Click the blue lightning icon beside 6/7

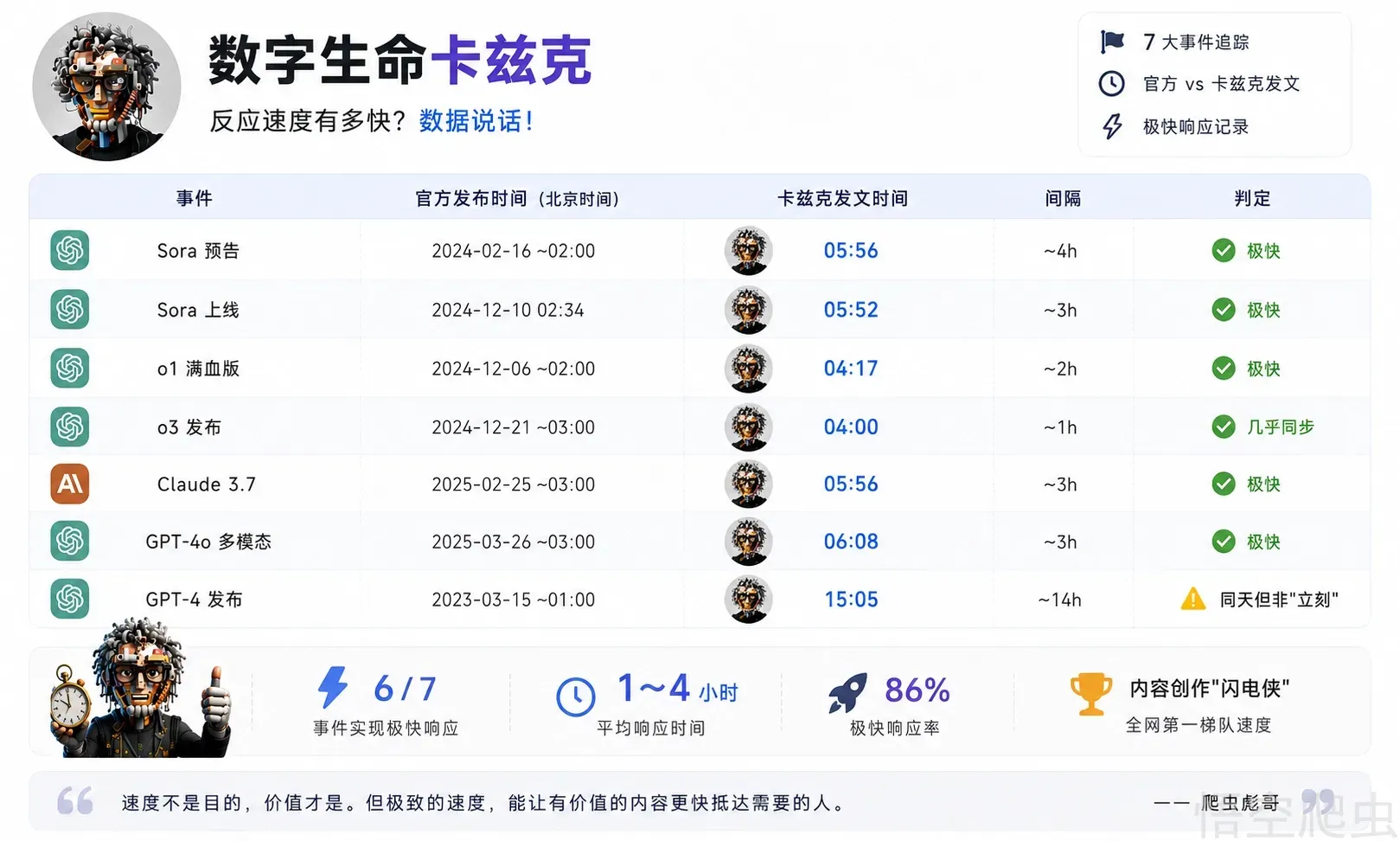[x=332, y=688]
